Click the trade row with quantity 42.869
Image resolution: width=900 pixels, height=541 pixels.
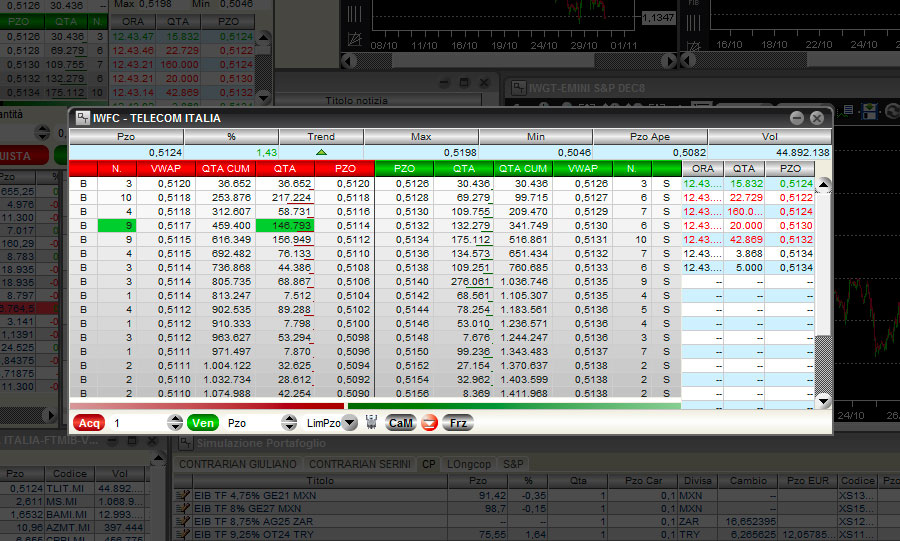pyautogui.click(x=748, y=239)
